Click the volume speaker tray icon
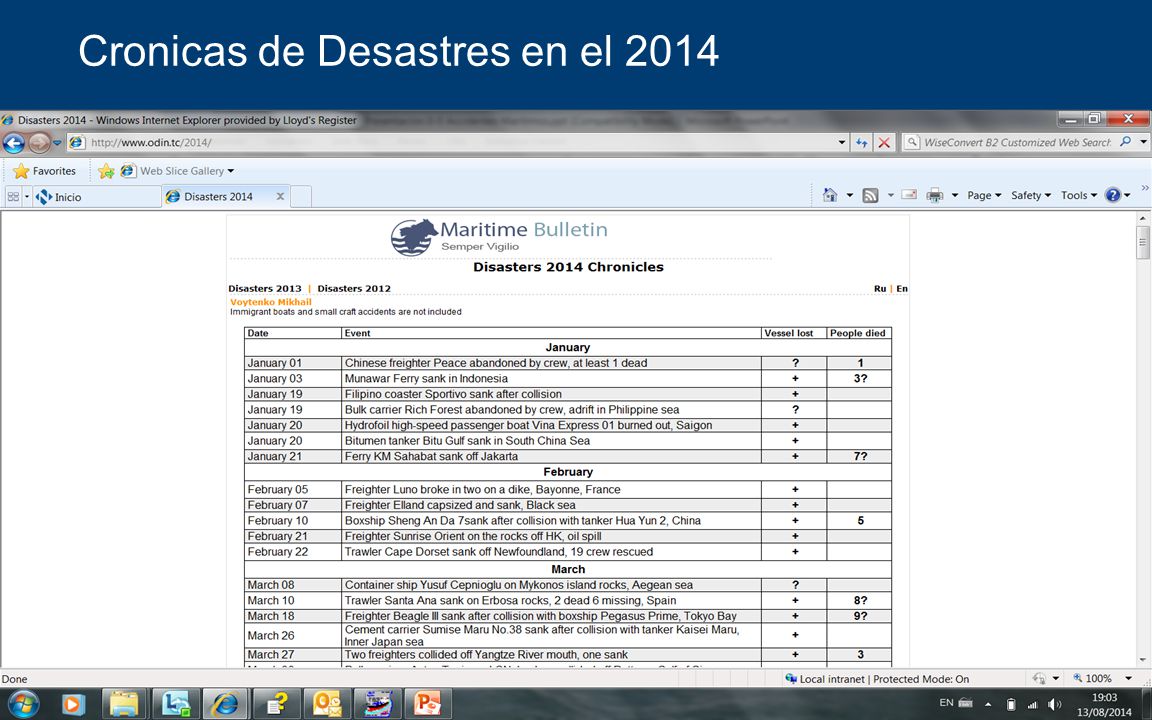 click(1054, 705)
